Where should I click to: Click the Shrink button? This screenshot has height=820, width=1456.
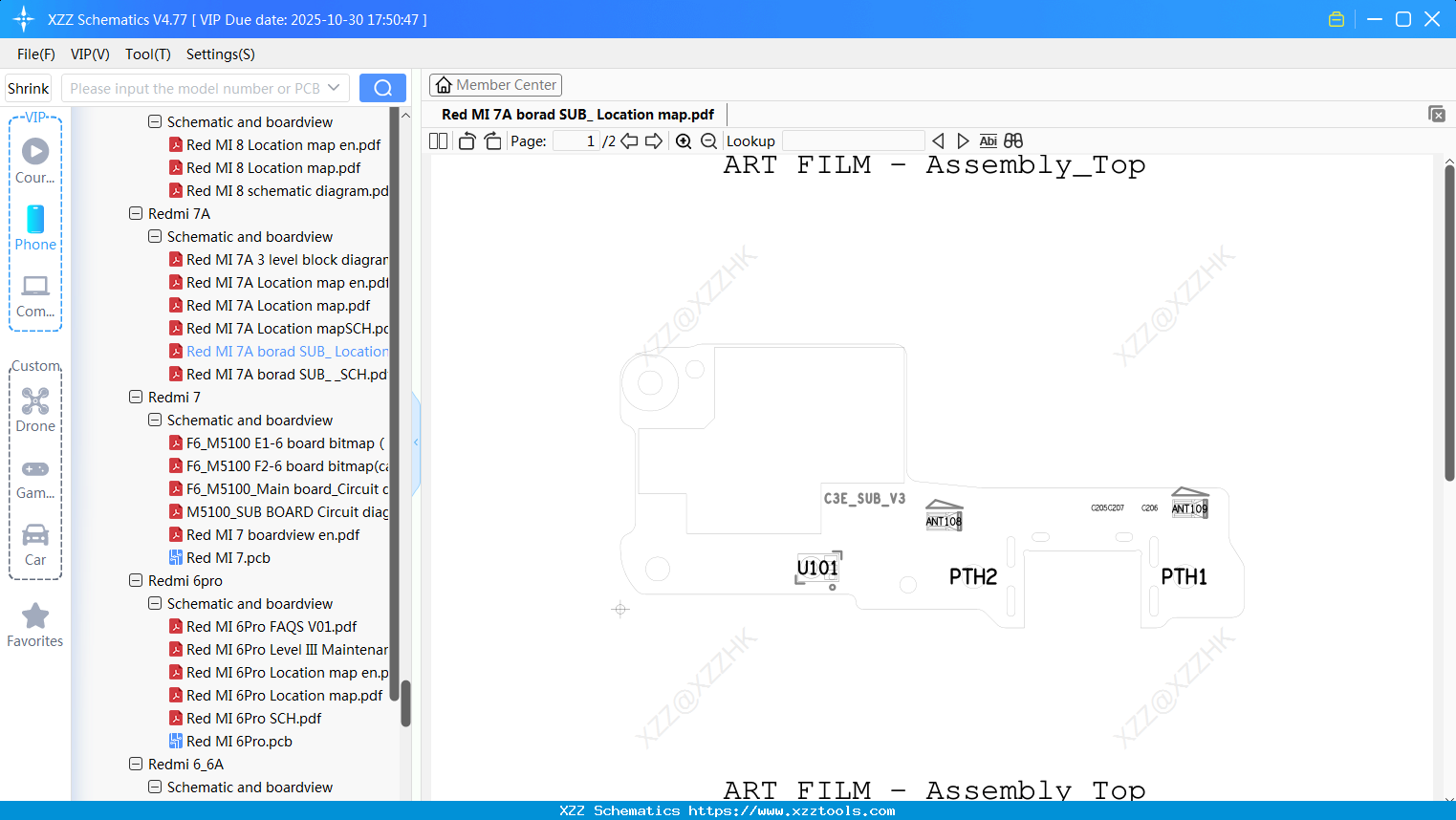(x=29, y=88)
